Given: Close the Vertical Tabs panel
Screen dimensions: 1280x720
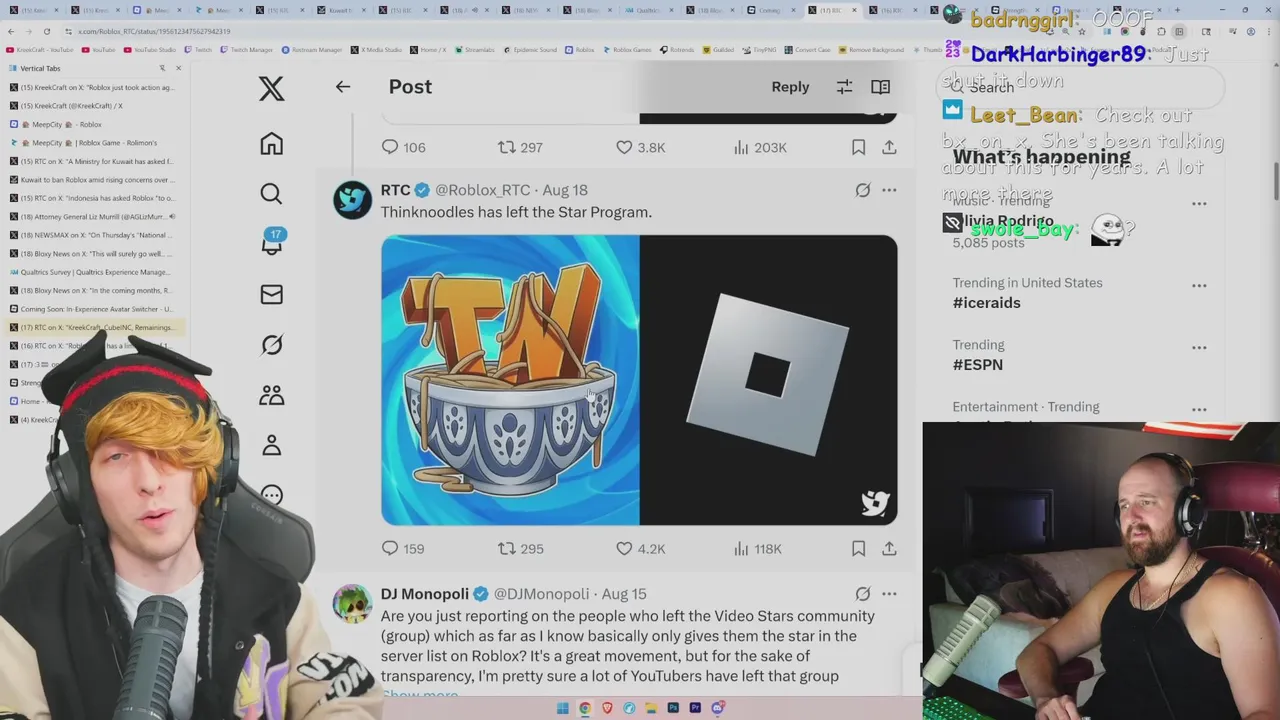Looking at the screenshot, I should (x=179, y=68).
